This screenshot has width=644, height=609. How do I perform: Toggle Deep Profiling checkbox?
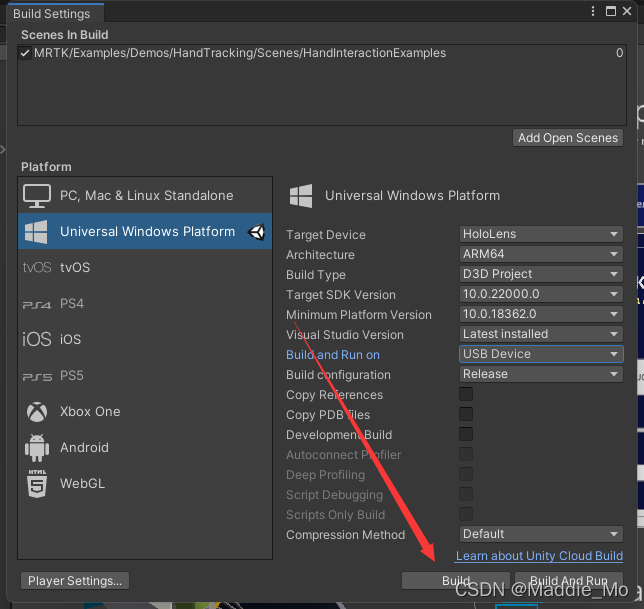466,474
